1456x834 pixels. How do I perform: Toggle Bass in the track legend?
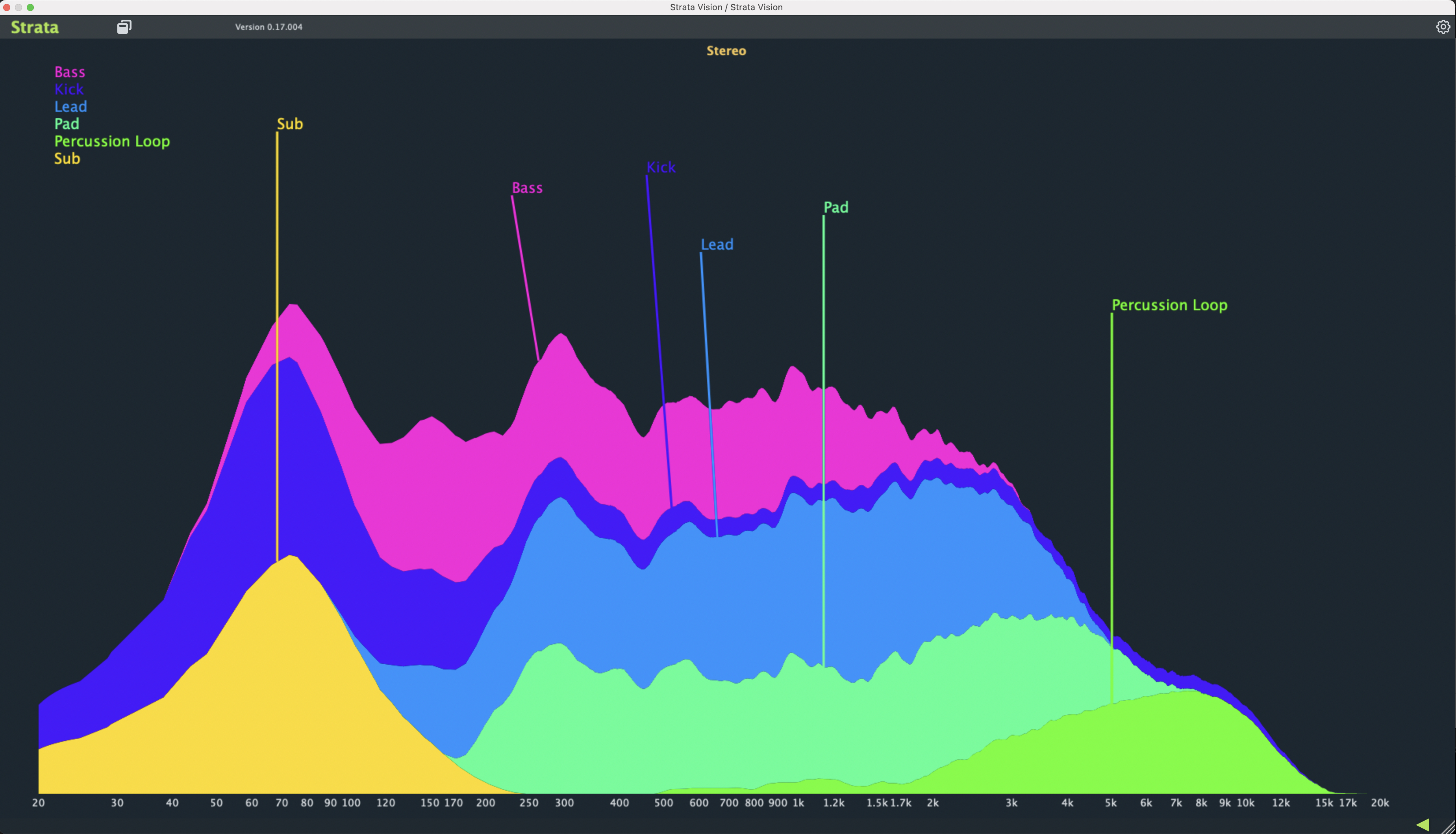(69, 72)
